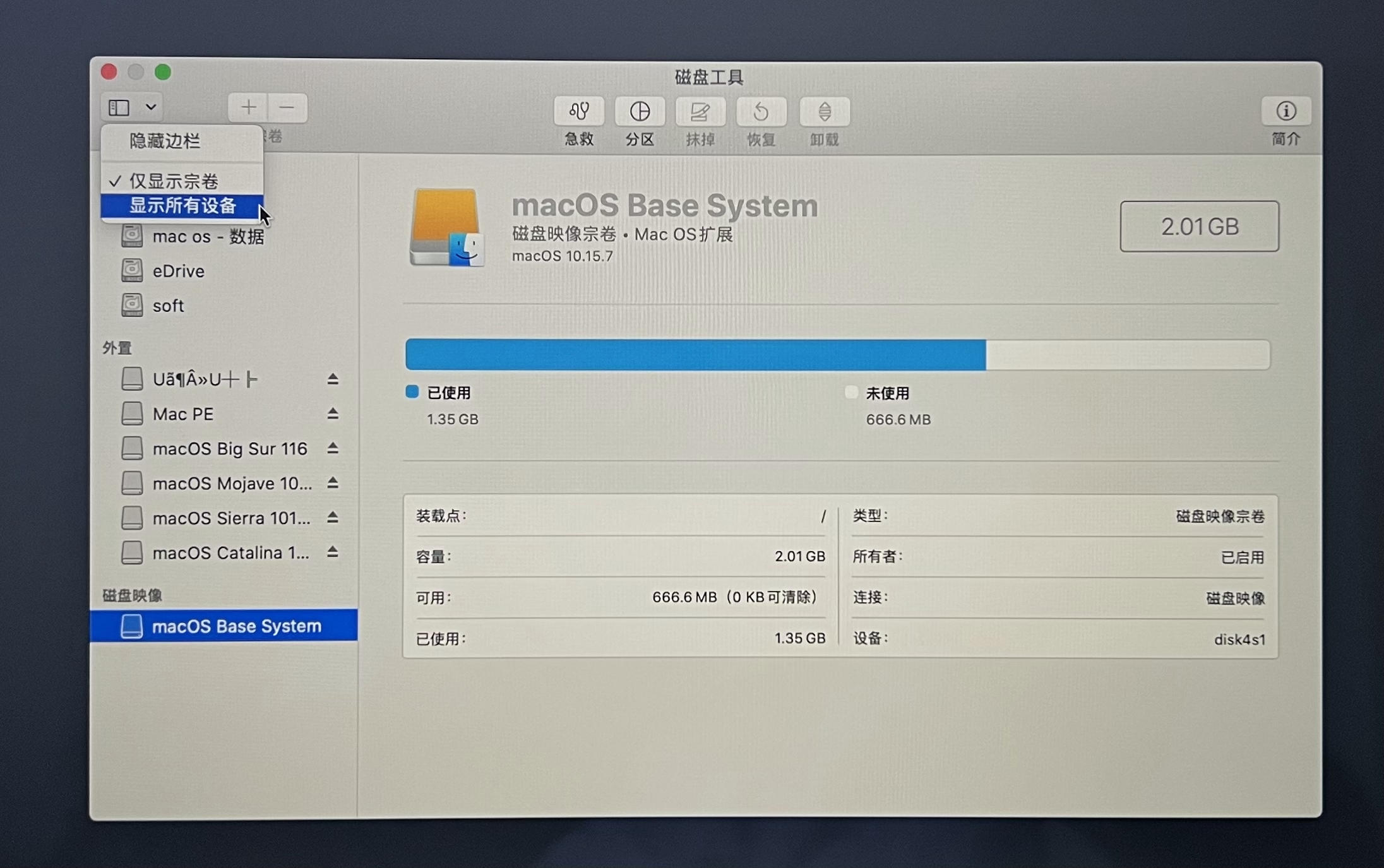Choose 显示所有设备 from the view menu

point(183,206)
